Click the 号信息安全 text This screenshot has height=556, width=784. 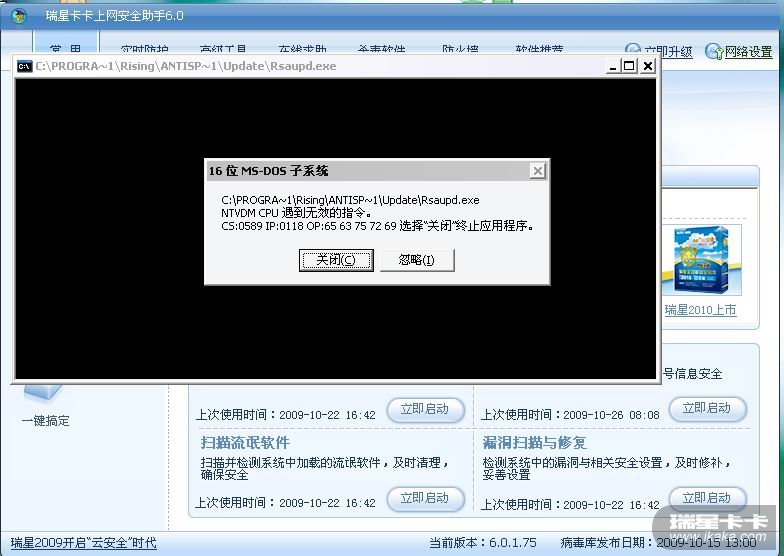693,374
